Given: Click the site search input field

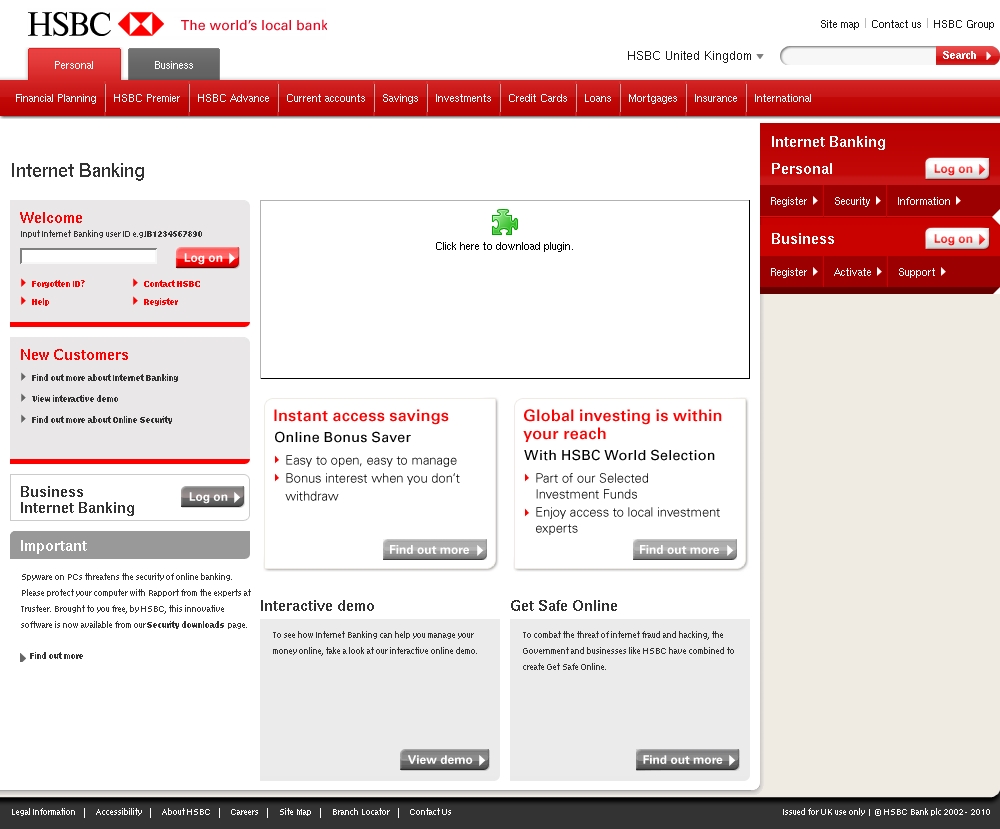Looking at the screenshot, I should 858,55.
